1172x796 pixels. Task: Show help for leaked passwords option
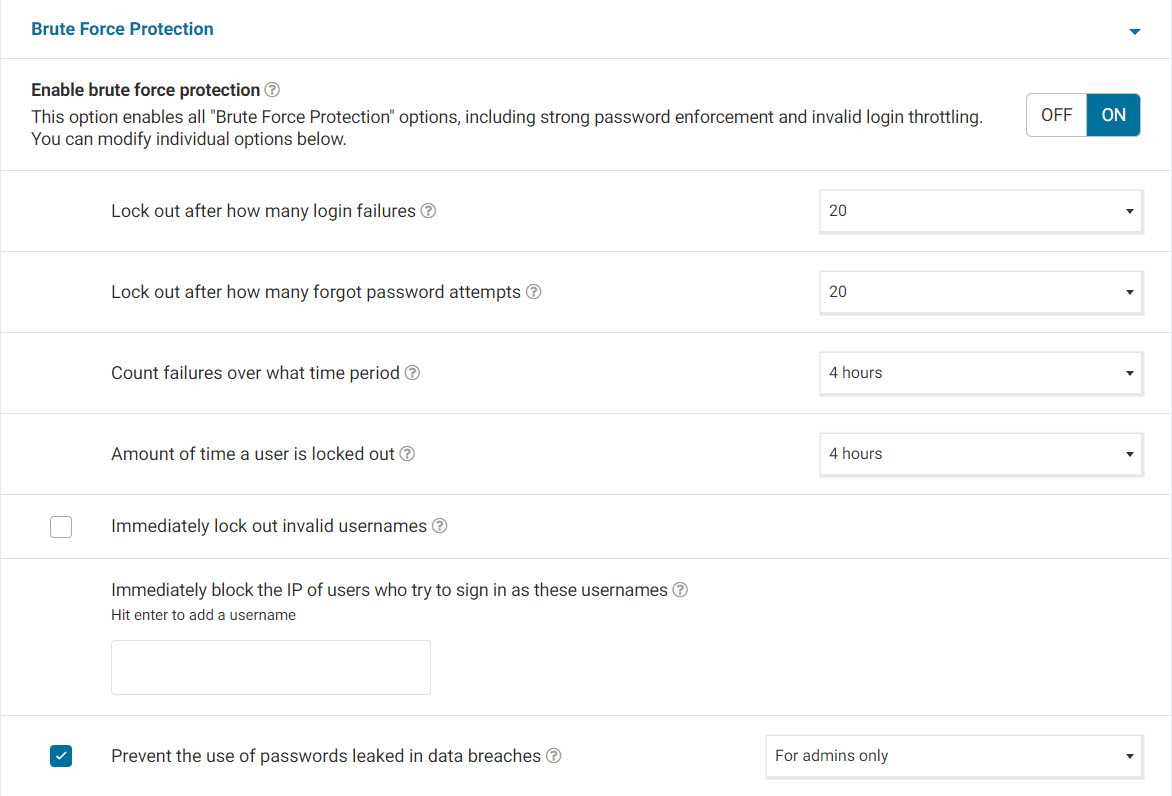point(553,756)
